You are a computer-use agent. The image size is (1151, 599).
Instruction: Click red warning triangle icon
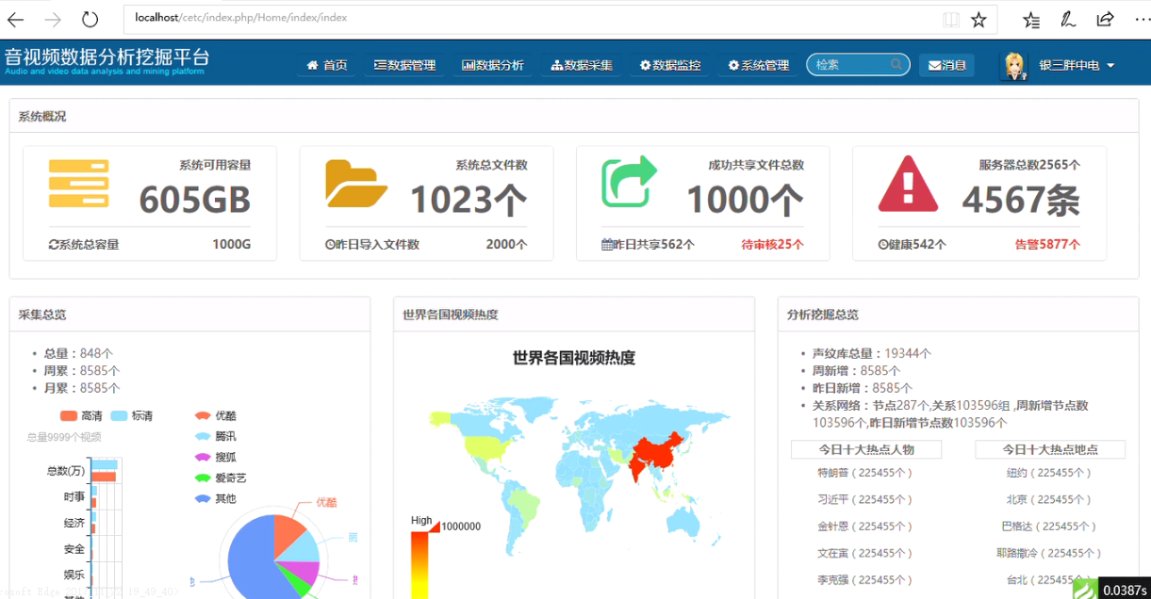[x=908, y=184]
